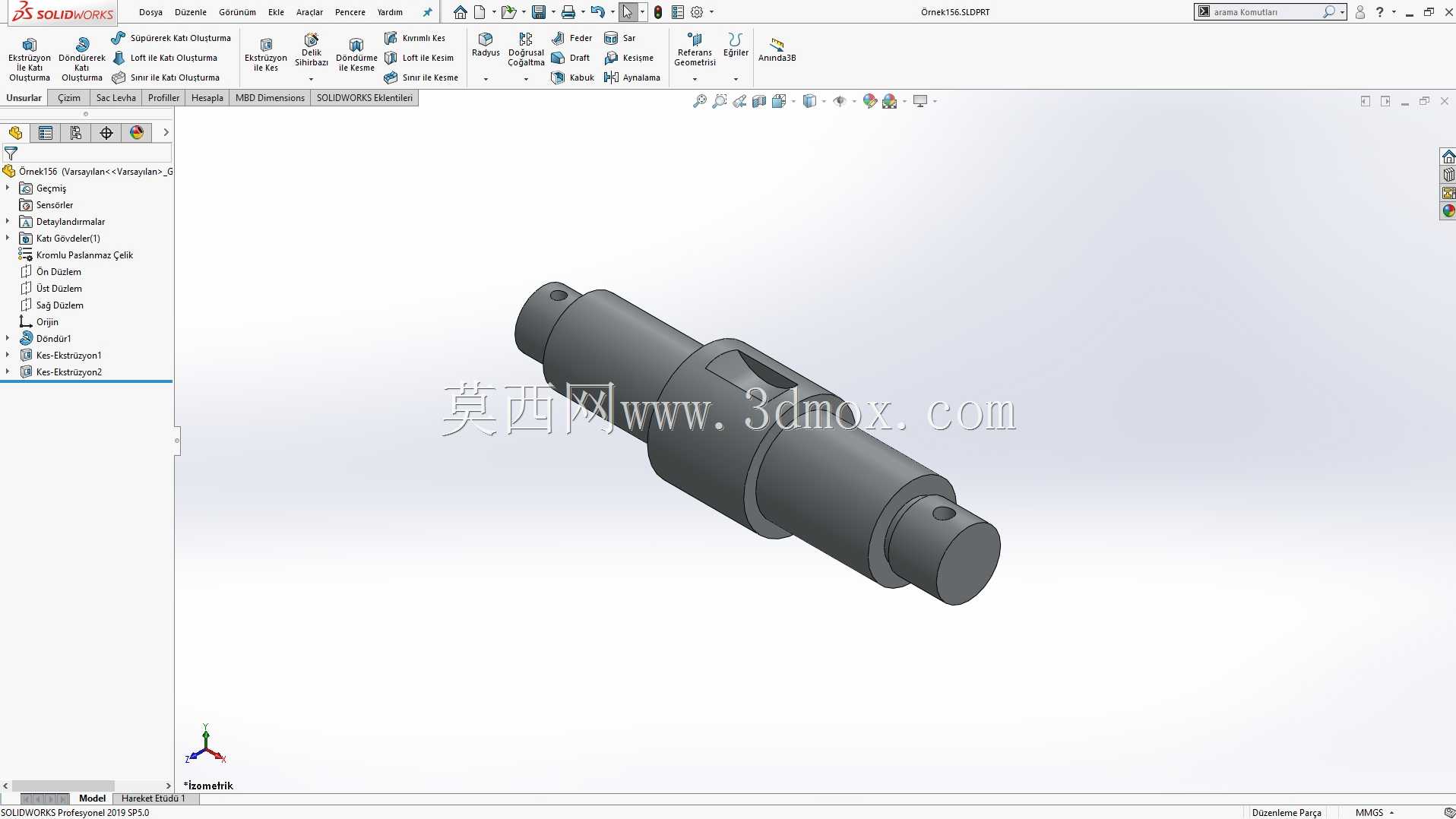
Task: Expand the Katı Gövdeler(1) node
Action: click(x=8, y=238)
